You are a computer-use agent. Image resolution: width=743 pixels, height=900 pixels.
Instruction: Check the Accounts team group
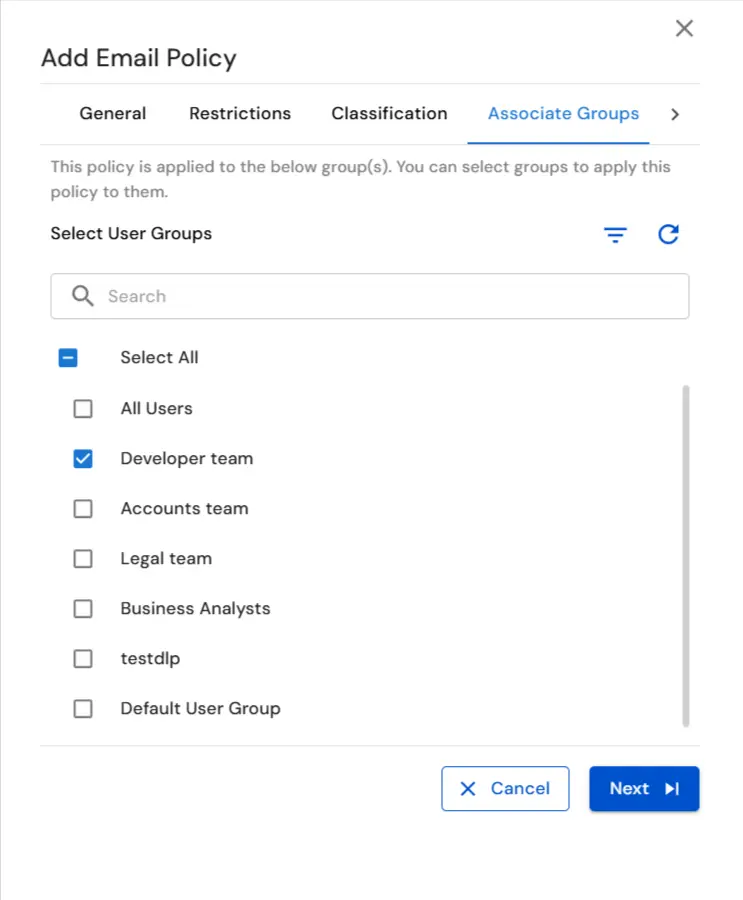pyautogui.click(x=83, y=508)
